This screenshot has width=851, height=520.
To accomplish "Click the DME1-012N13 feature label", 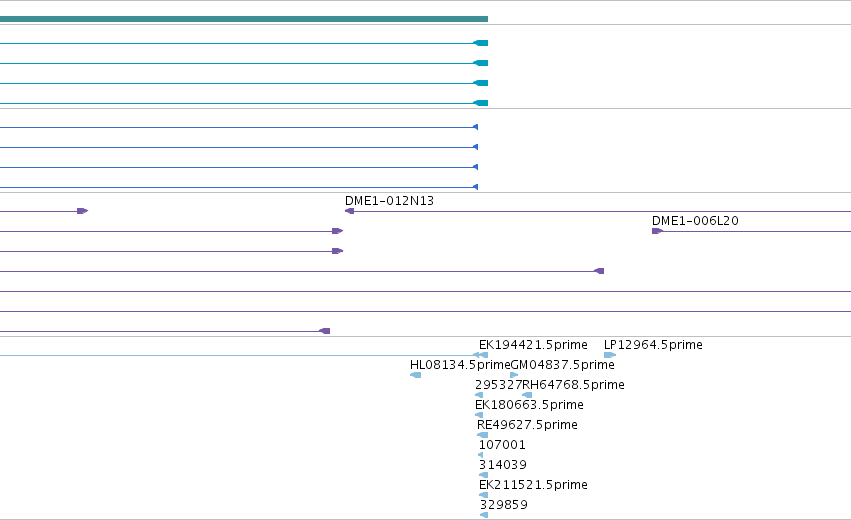I will pyautogui.click(x=389, y=201).
